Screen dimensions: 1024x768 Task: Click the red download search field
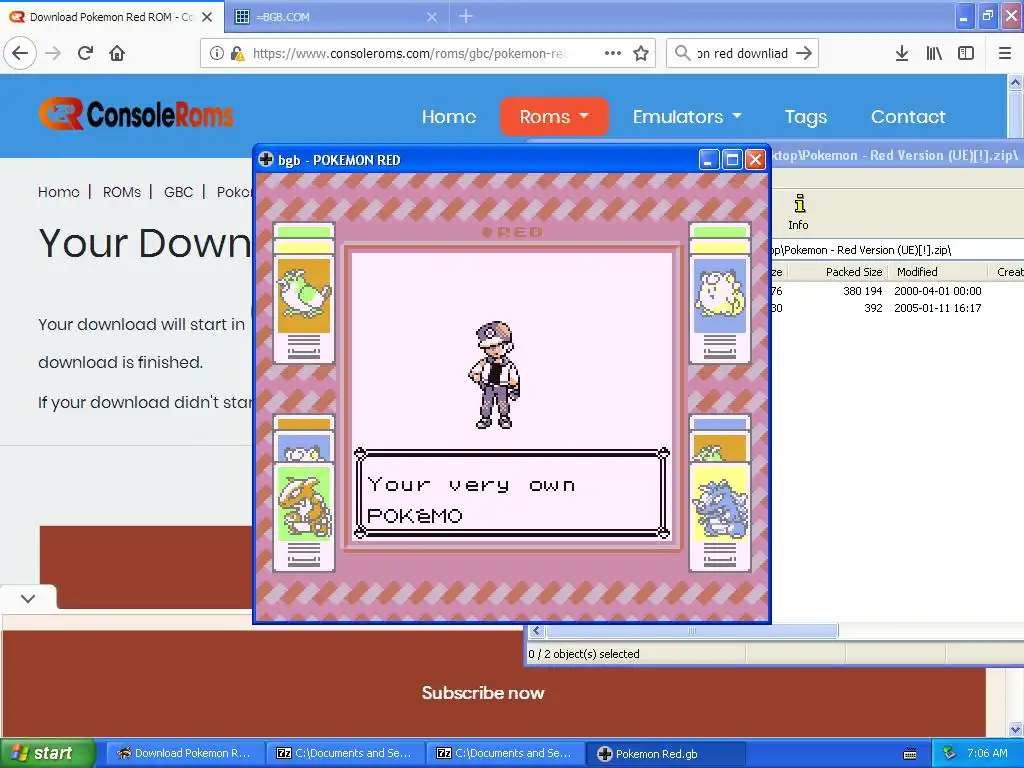(x=742, y=54)
